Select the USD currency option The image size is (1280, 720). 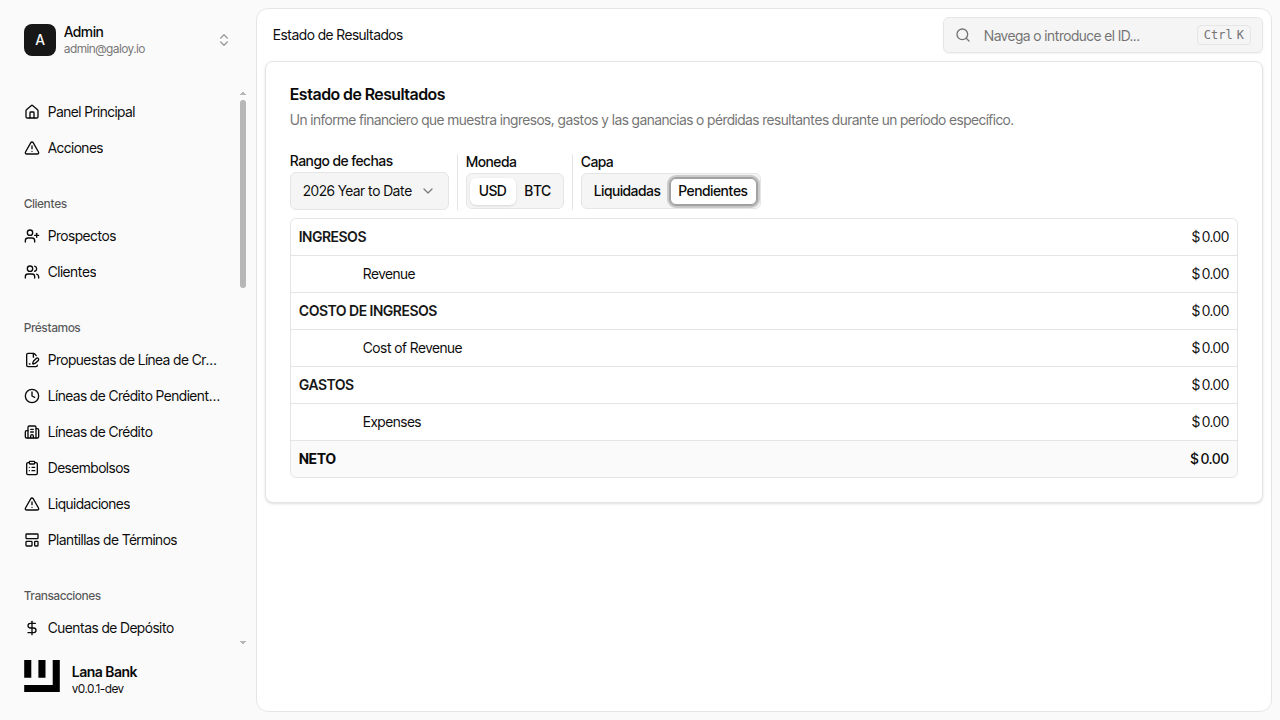click(493, 191)
